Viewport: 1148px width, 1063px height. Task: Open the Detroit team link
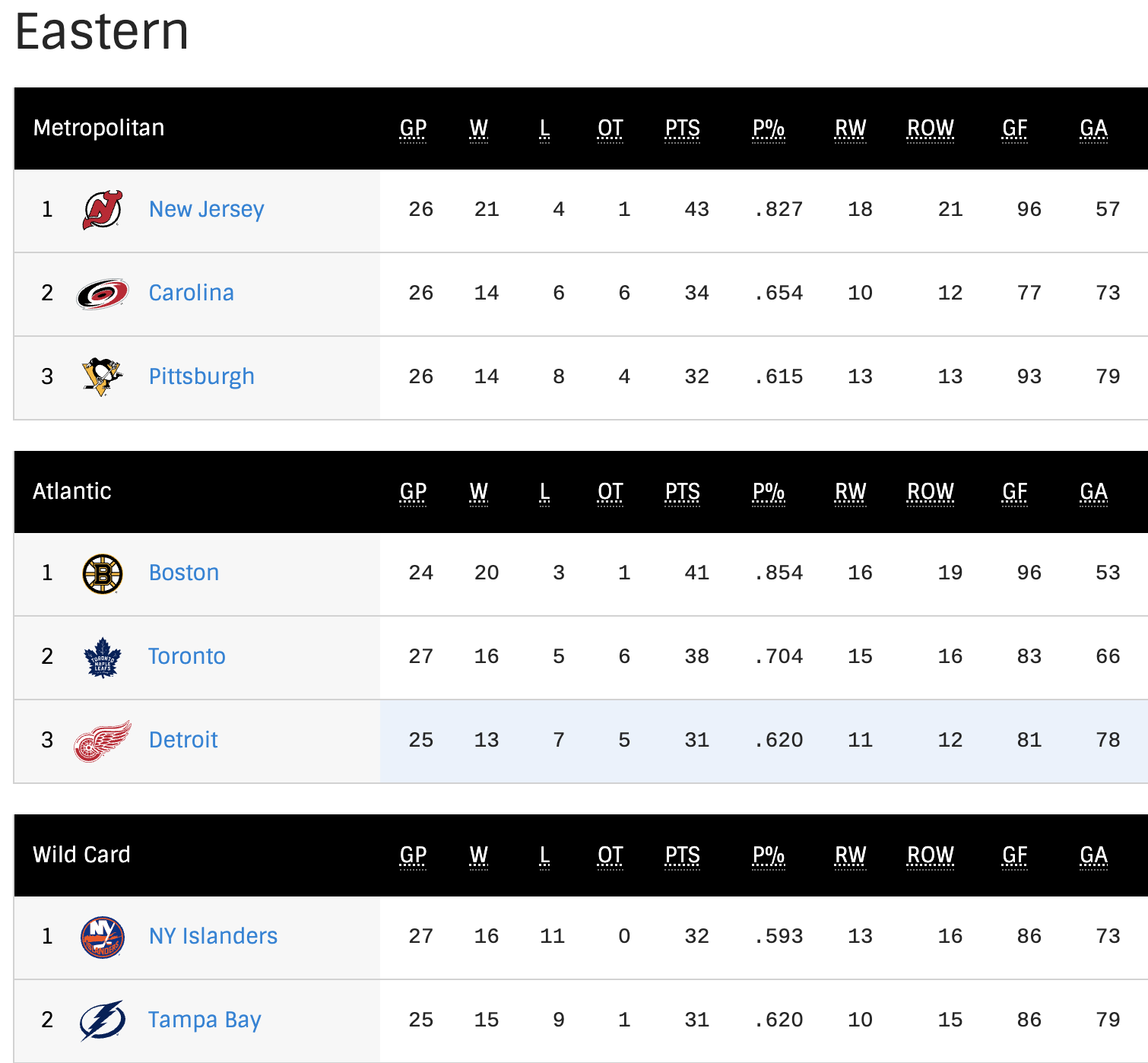pos(183,740)
